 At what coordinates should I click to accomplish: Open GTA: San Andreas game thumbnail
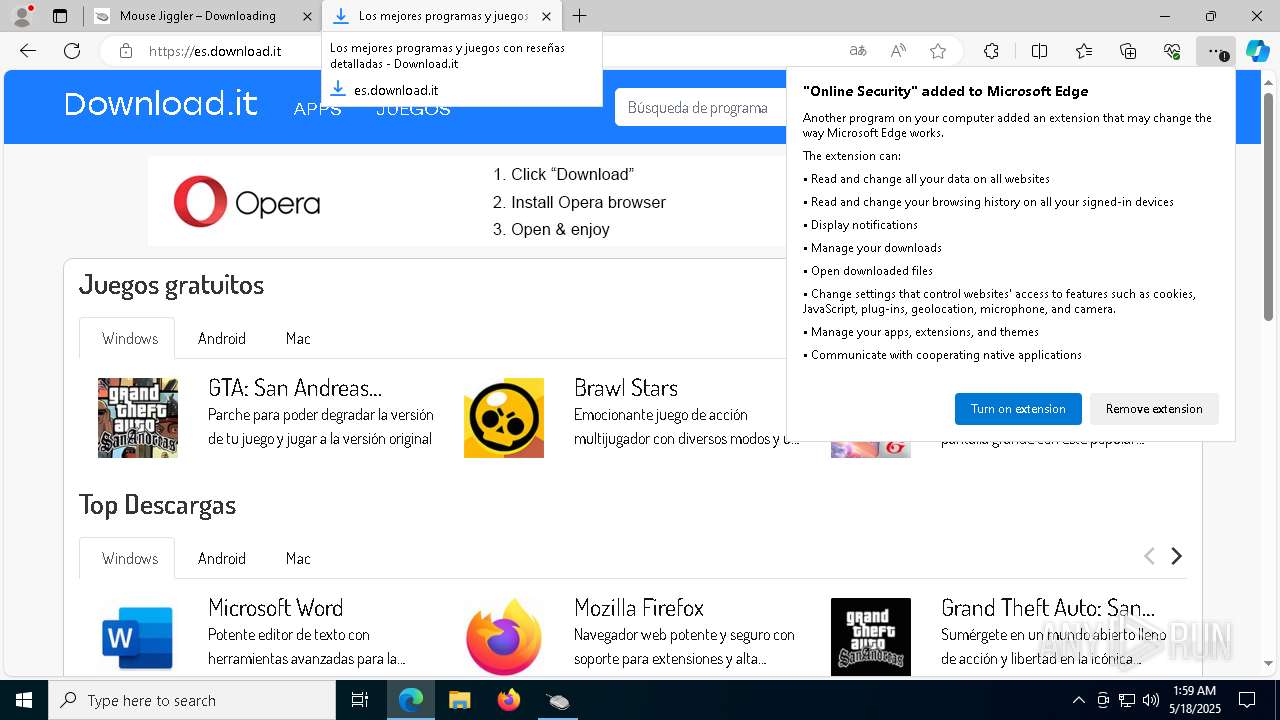[x=138, y=418]
